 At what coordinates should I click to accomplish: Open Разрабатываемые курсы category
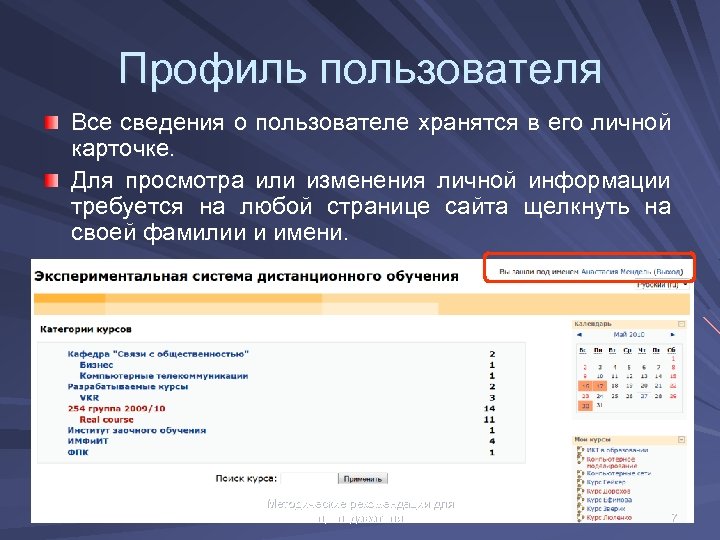click(x=128, y=387)
